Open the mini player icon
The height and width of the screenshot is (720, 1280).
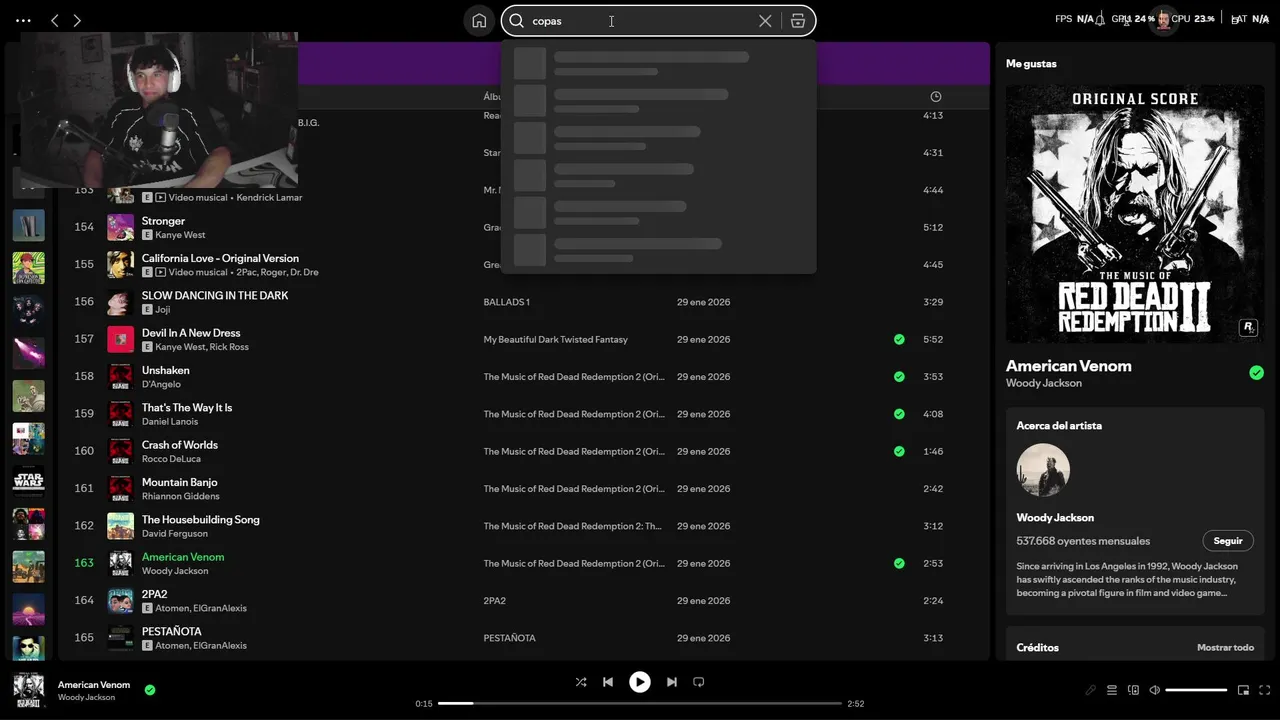[x=1244, y=690]
